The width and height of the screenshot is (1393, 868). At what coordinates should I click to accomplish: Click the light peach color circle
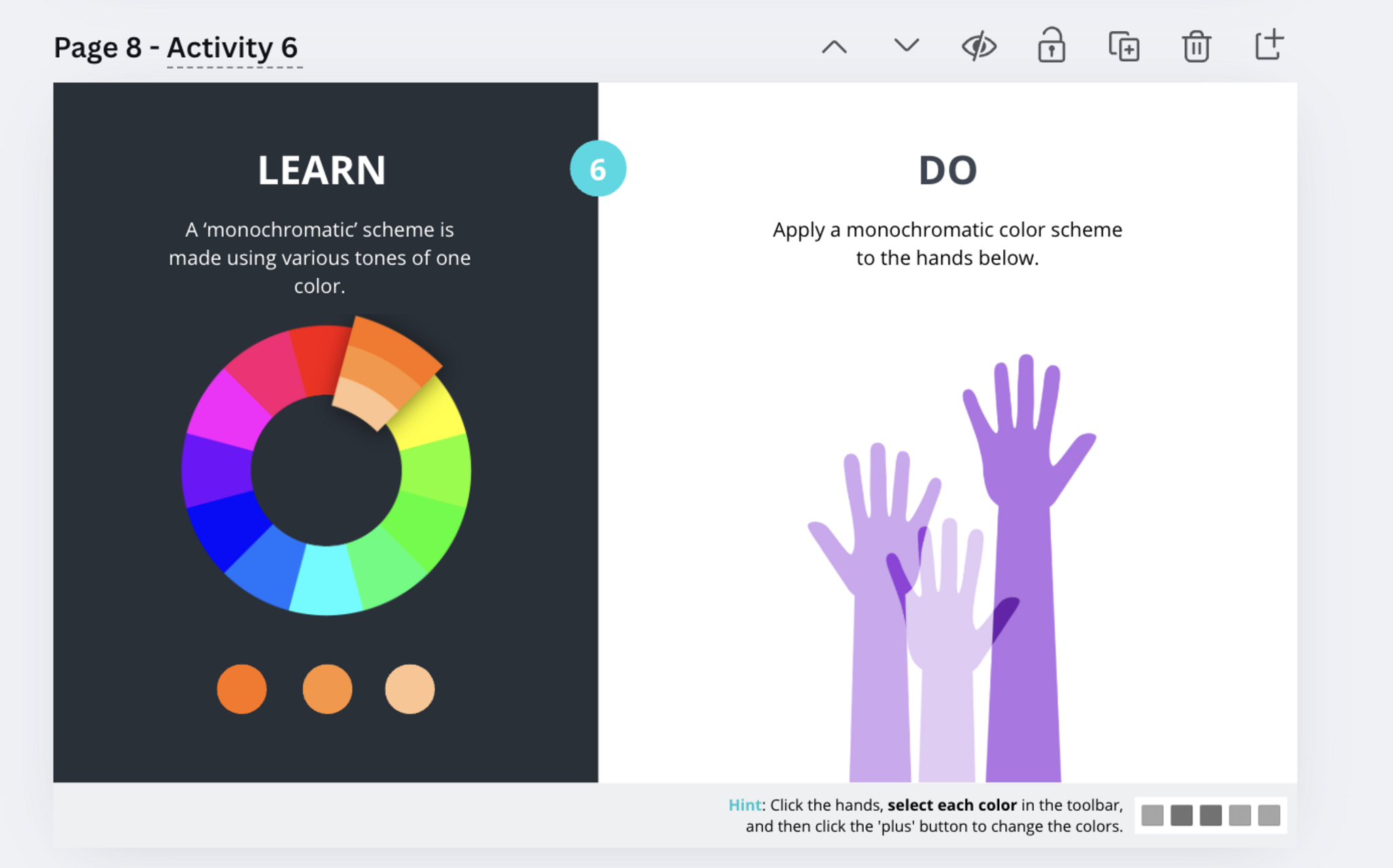409,689
